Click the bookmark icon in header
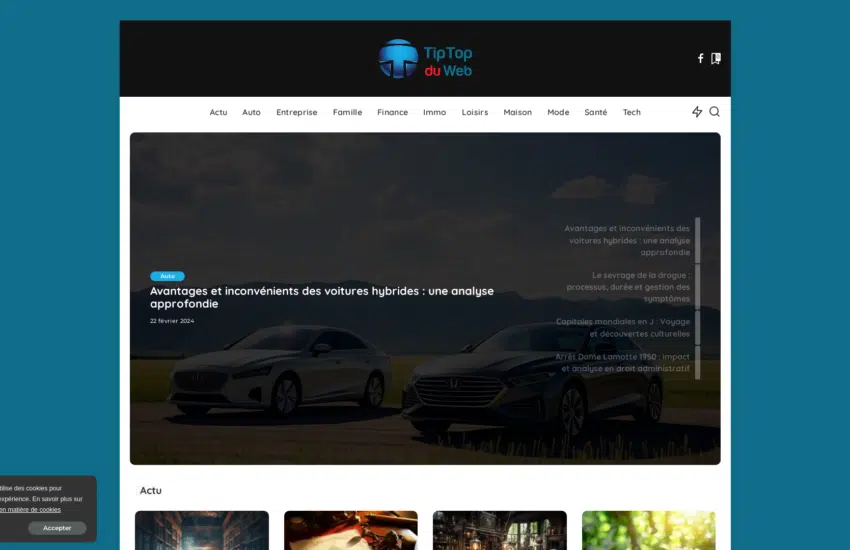This screenshot has height=550, width=850. coord(716,59)
